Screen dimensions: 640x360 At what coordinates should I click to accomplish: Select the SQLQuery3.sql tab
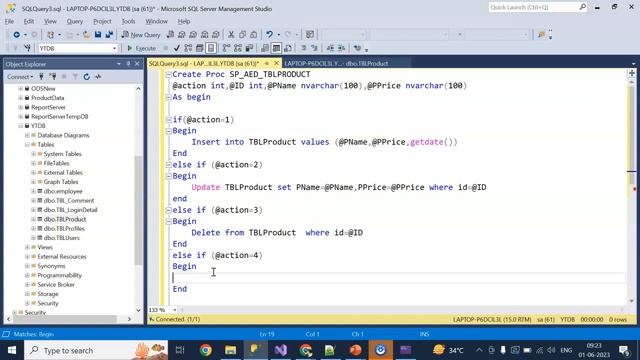[x=204, y=63]
